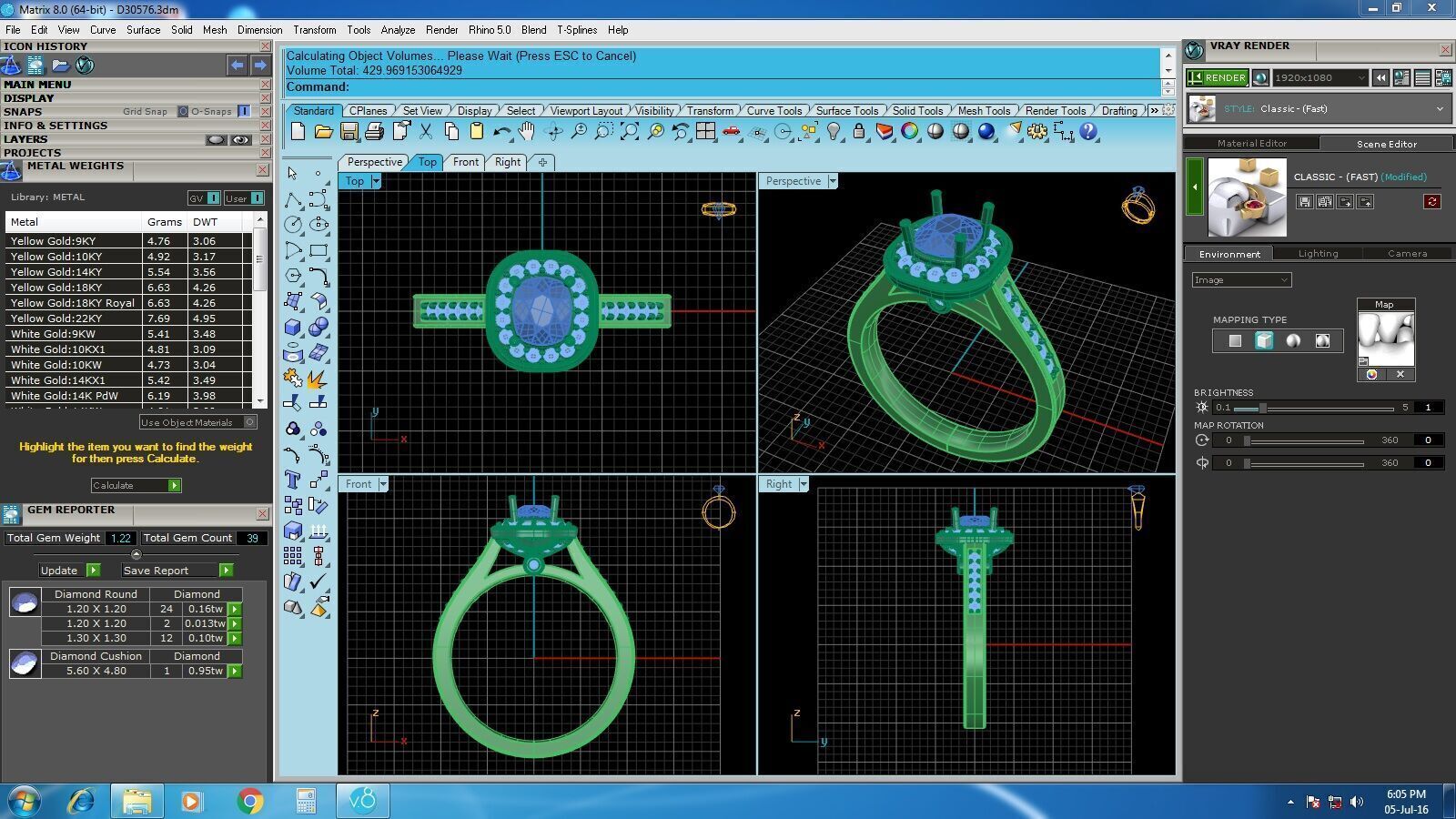This screenshot has height=819, width=1456.
Task: Toggle the Layers eye visibility icon
Action: [x=240, y=140]
